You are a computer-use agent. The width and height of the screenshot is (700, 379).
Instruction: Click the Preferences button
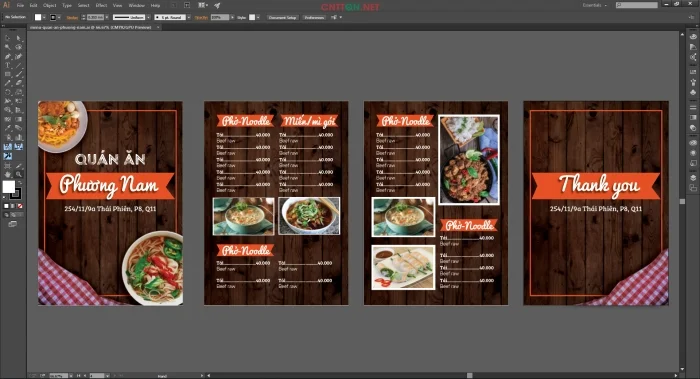(x=314, y=17)
